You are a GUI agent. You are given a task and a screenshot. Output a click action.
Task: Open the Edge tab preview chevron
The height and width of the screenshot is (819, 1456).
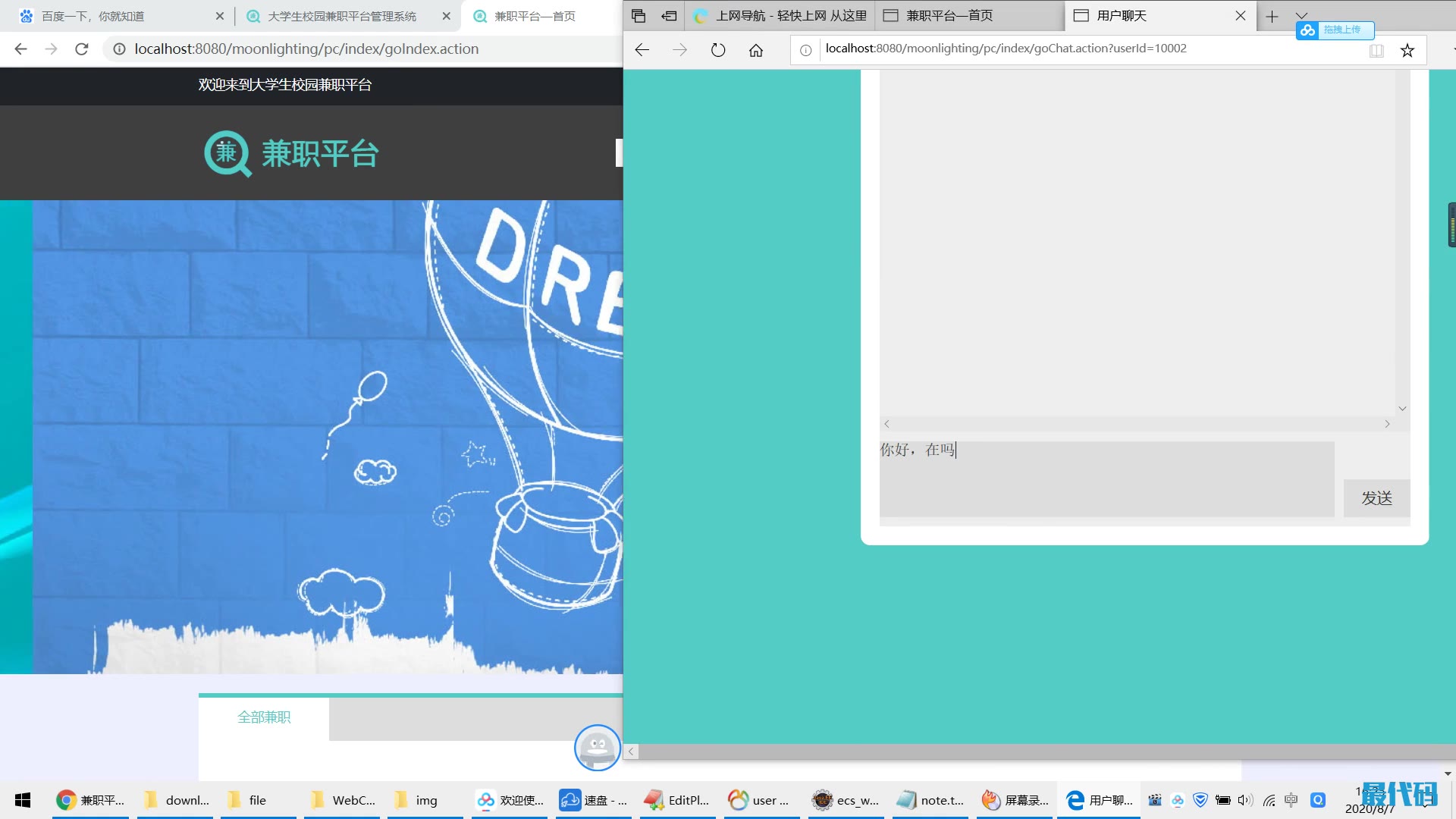click(x=1301, y=14)
